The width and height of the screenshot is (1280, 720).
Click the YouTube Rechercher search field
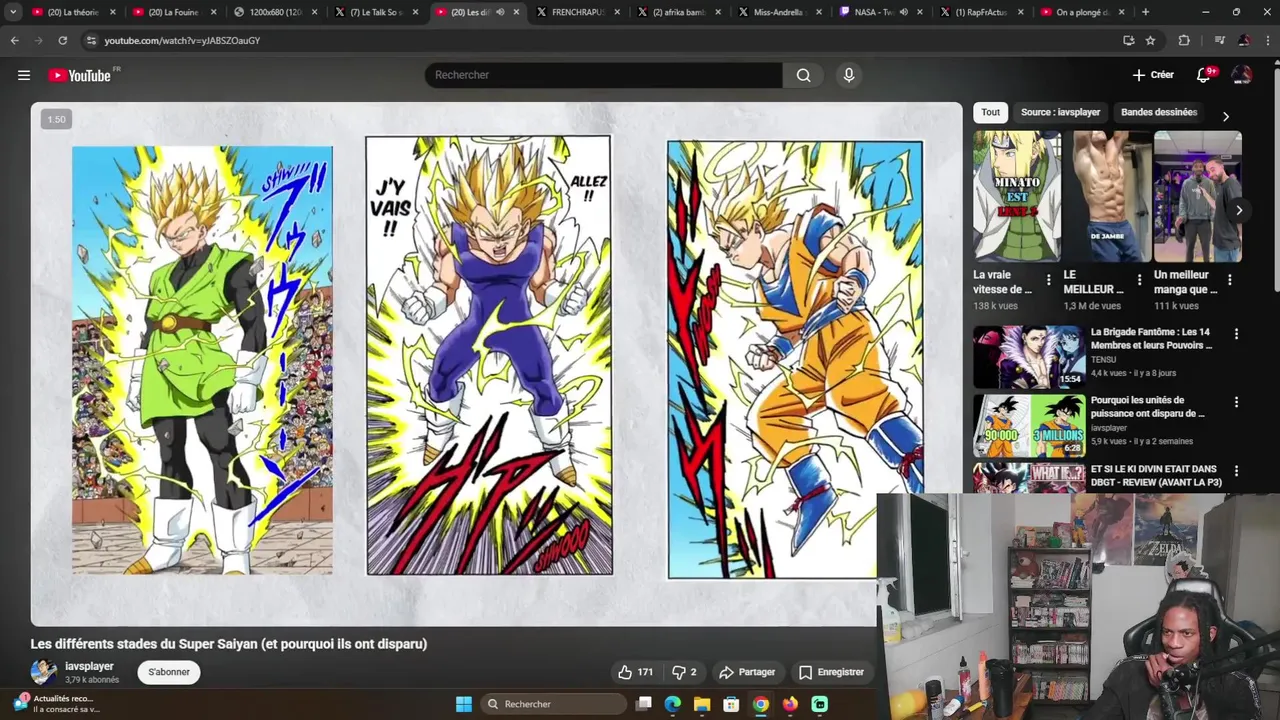click(x=604, y=75)
